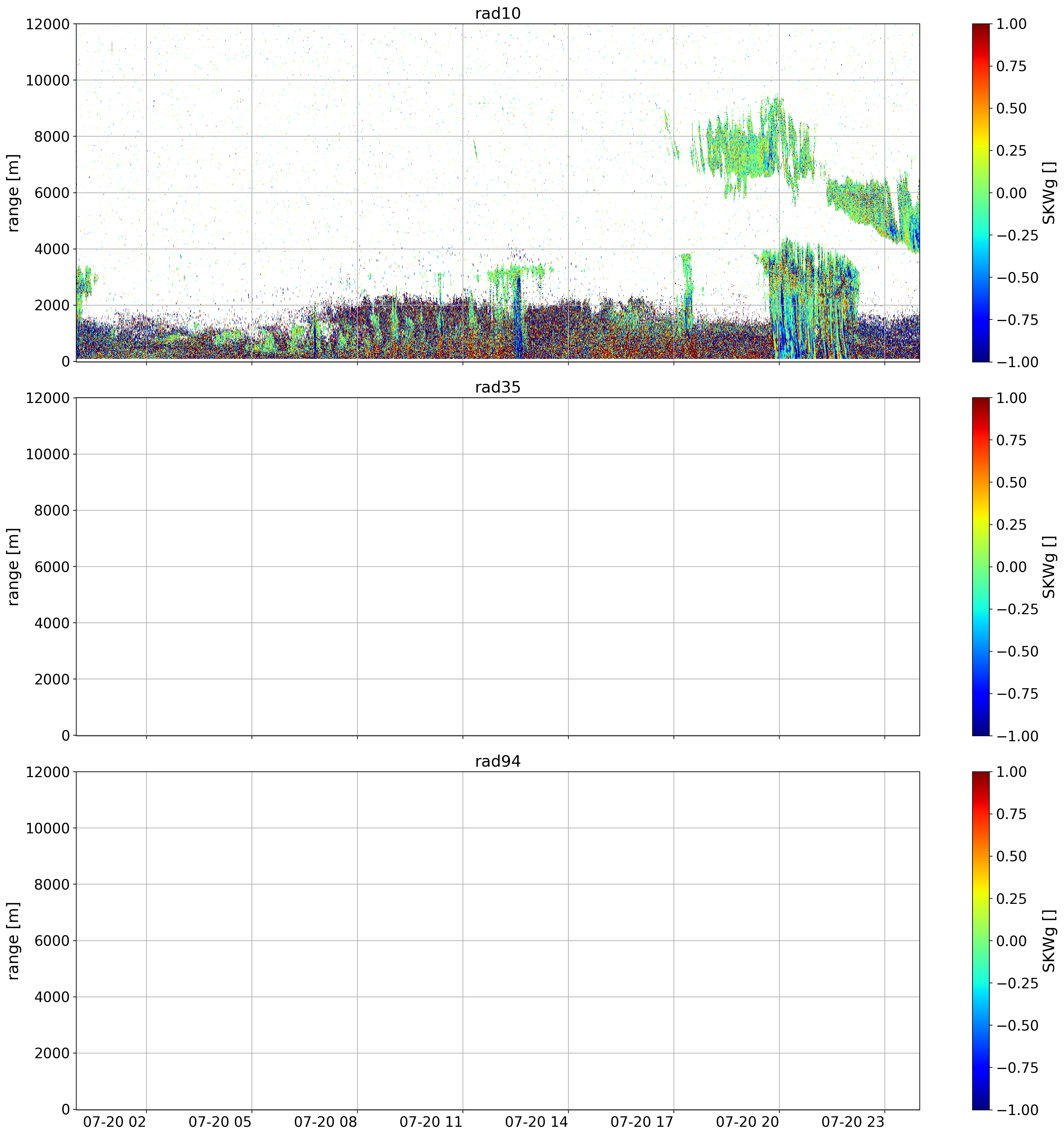The height and width of the screenshot is (1136, 1064).
Task: Click the "range [m]" label of rad35
Action: click(13, 566)
